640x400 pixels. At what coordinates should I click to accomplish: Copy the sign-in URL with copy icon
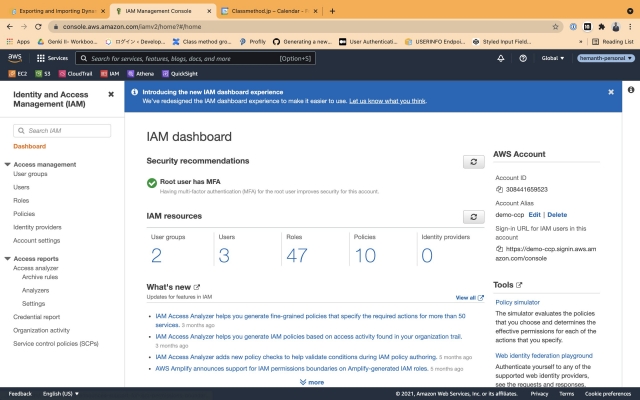click(499, 249)
